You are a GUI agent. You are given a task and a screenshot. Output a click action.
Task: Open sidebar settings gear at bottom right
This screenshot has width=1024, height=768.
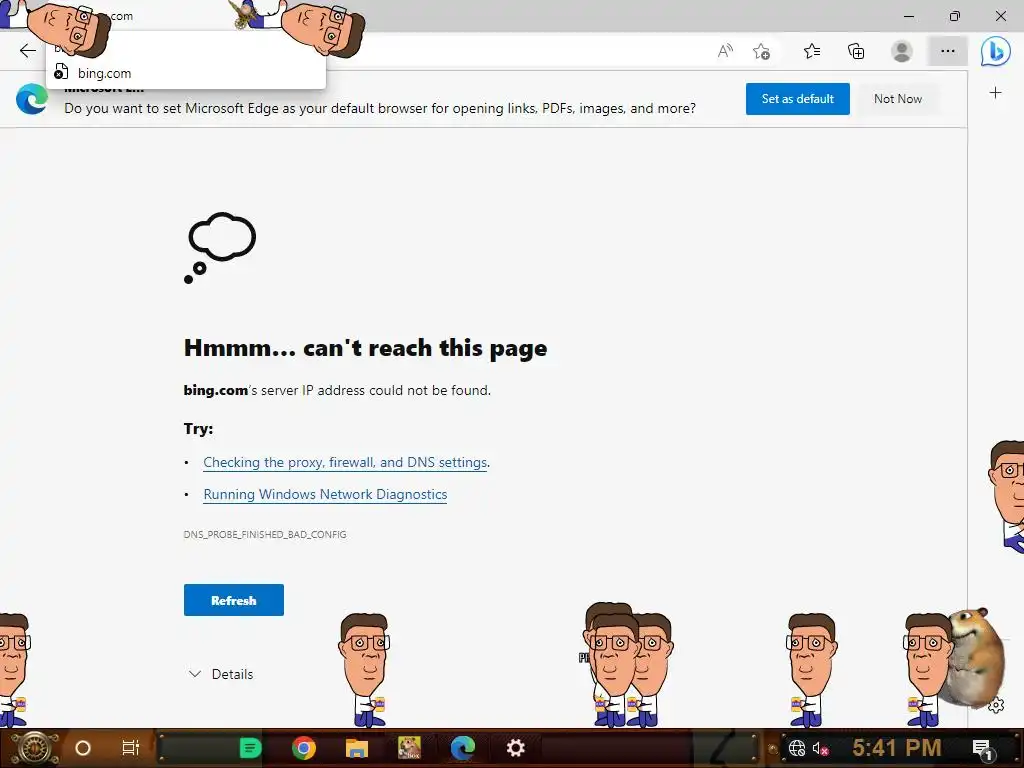tap(996, 705)
